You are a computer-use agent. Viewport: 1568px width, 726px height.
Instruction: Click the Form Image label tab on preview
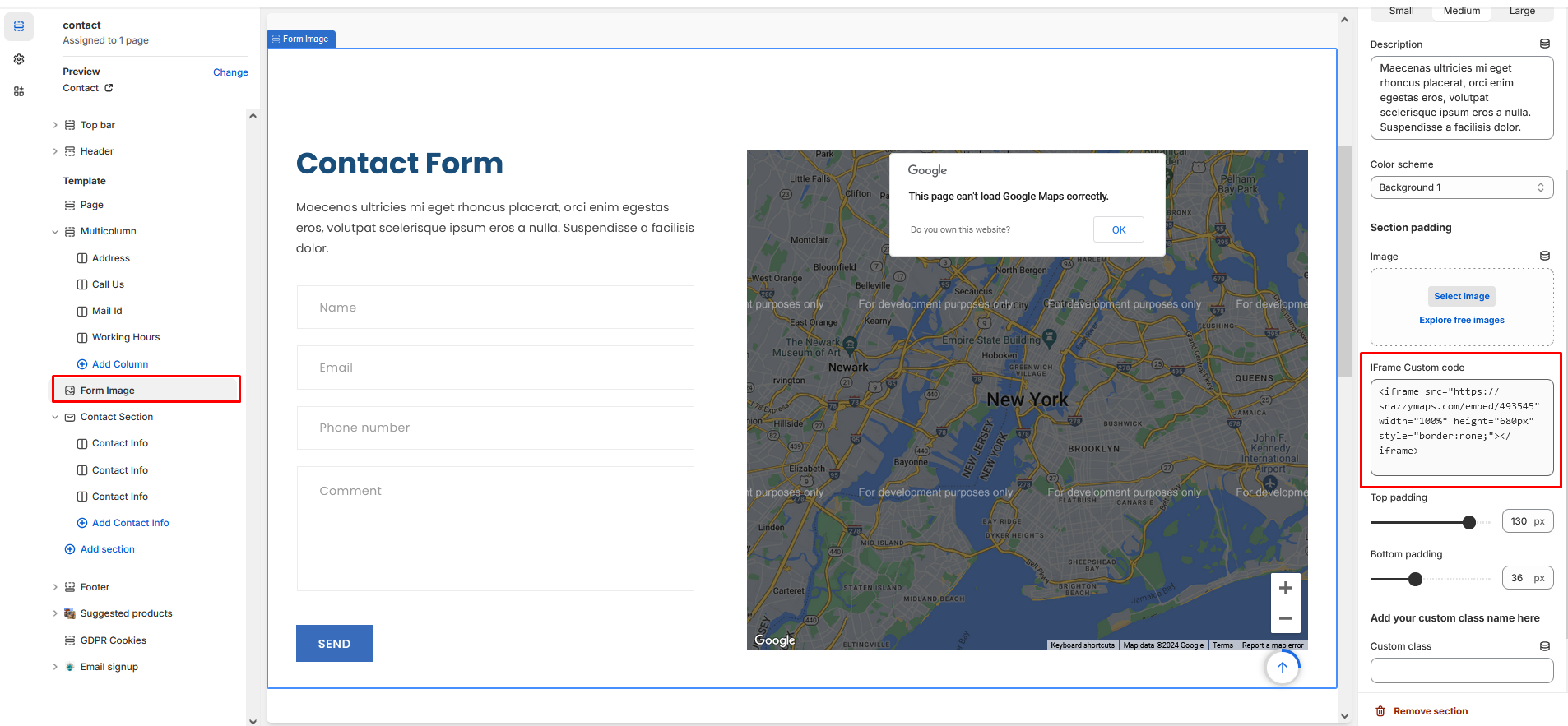tap(301, 39)
